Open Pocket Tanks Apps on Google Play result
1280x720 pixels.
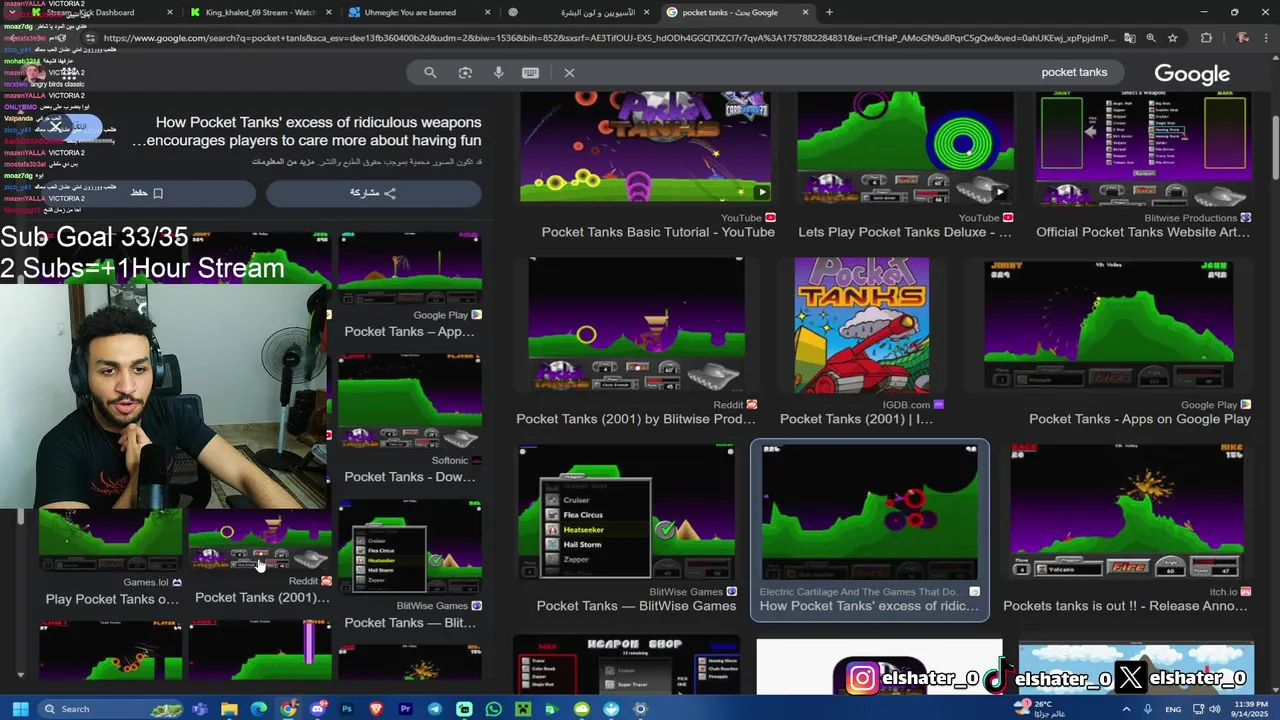pyautogui.click(x=1140, y=419)
